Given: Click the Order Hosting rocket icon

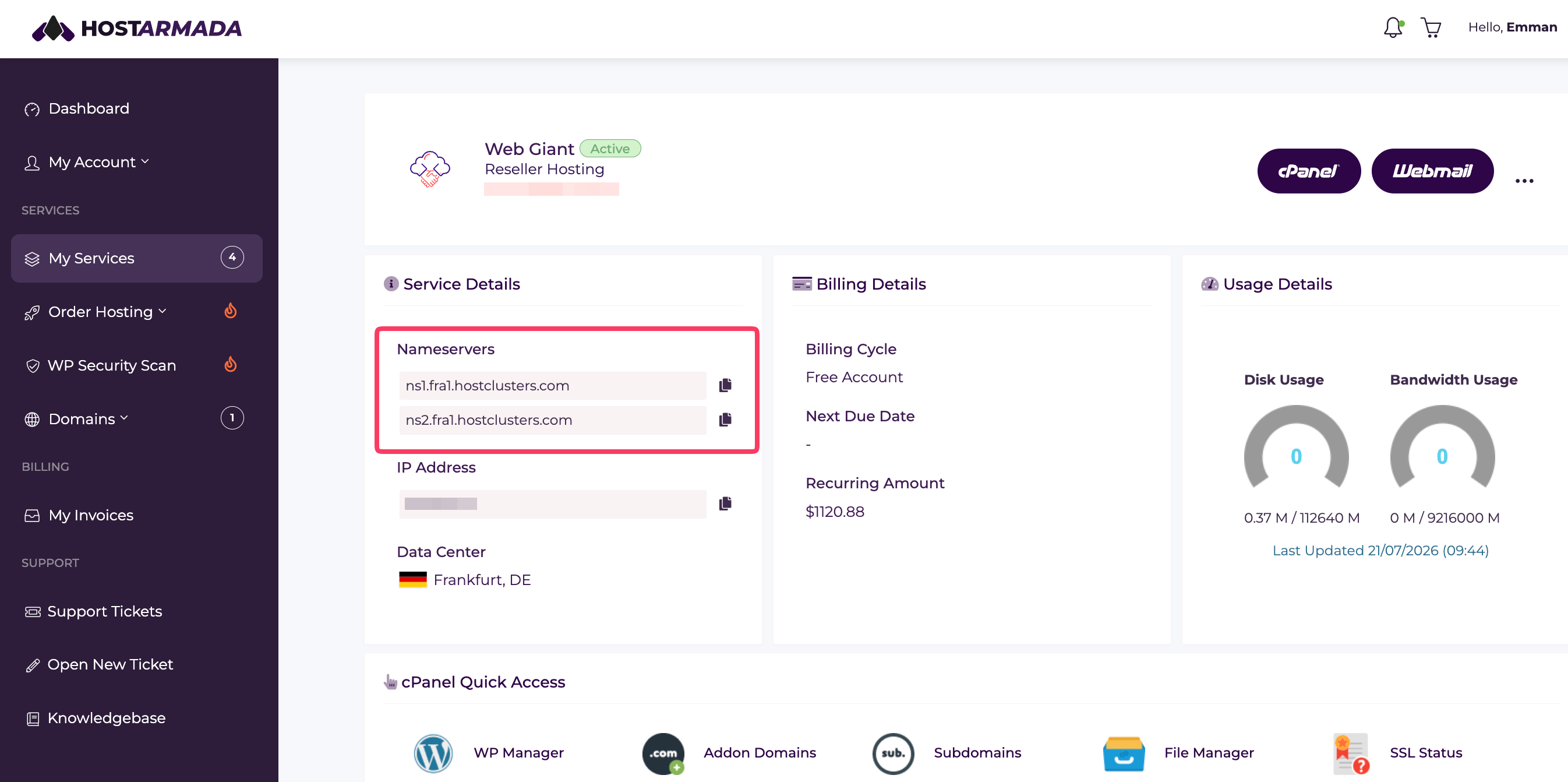Looking at the screenshot, I should 32,312.
